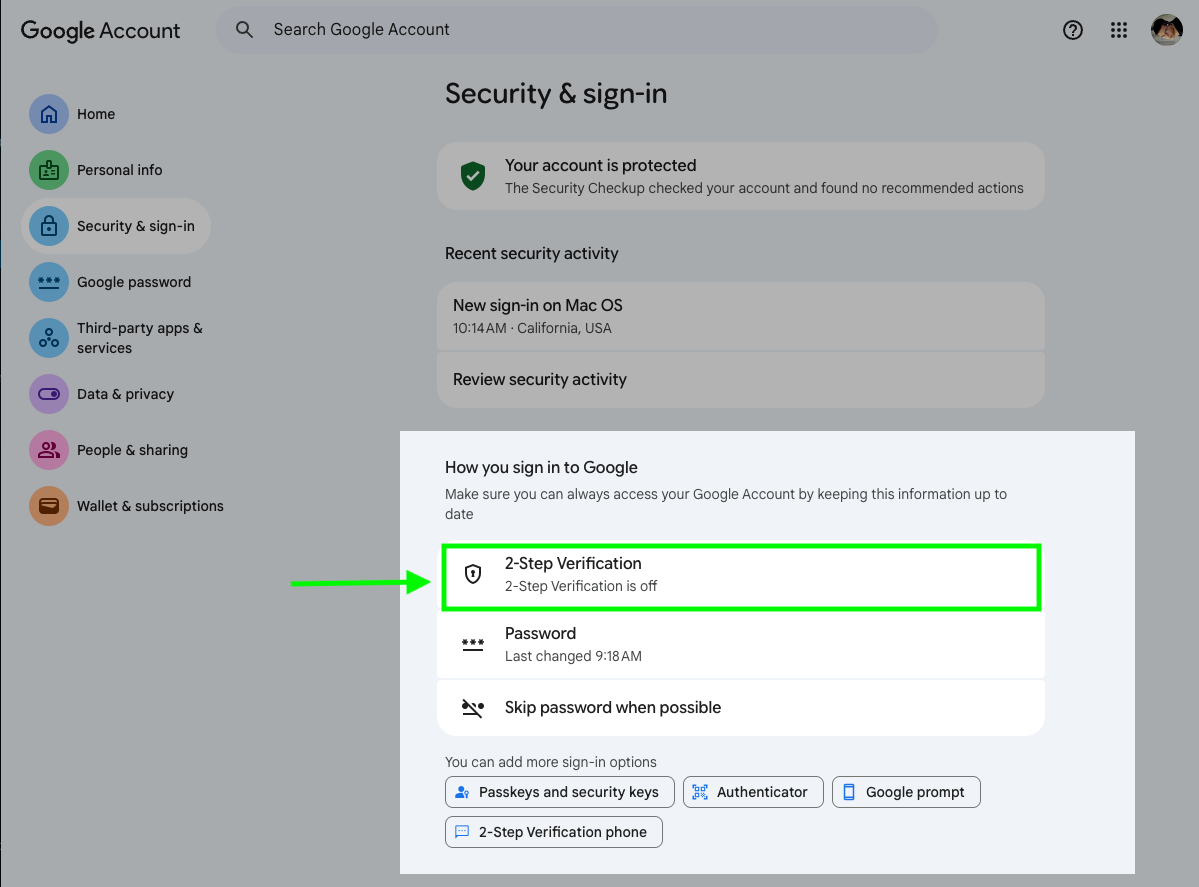Viewport: 1199px width, 887px height.
Task: Open the Password row
Action: 740,644
